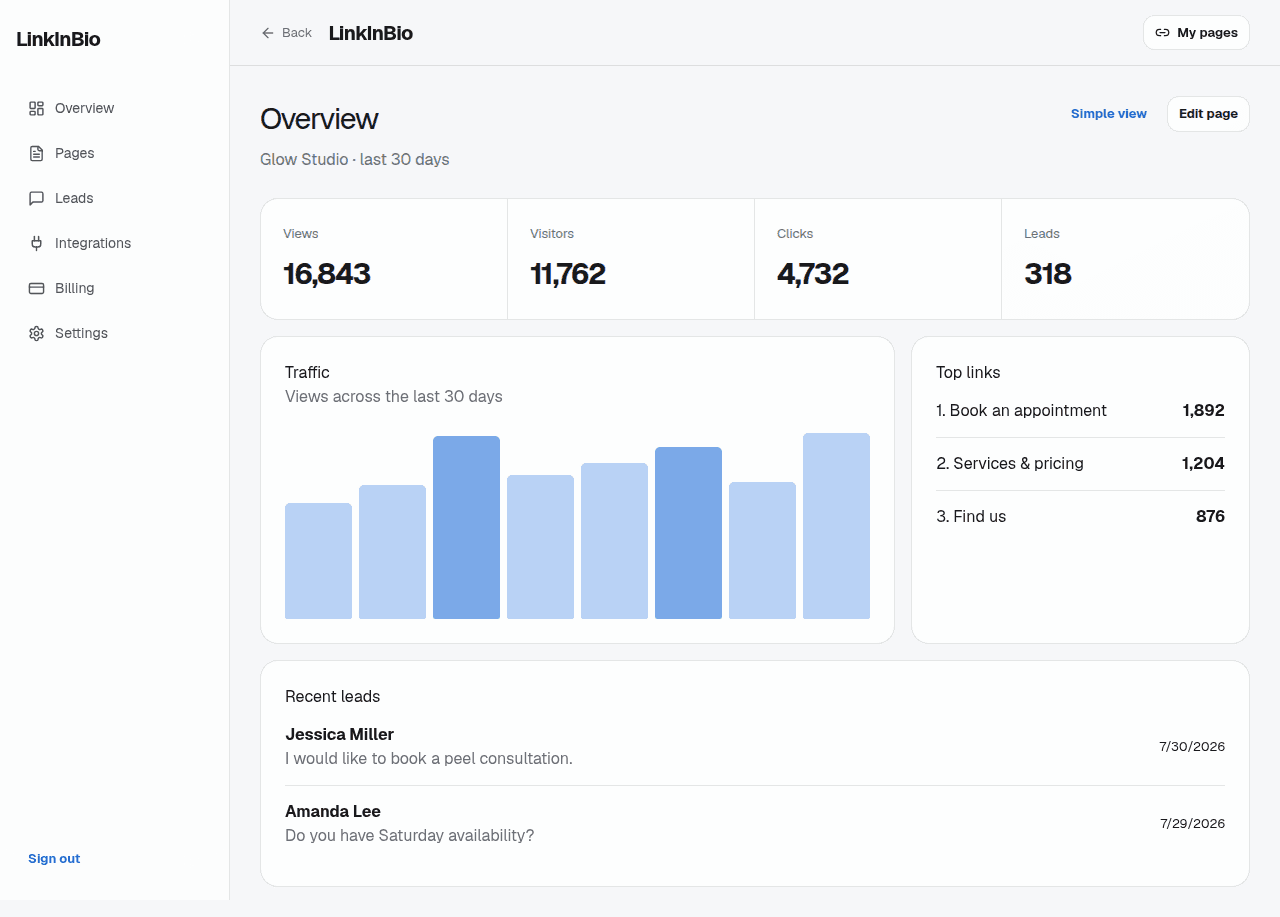Click the peel consultation message text
Screen dimensions: 1280x917
[429, 759]
